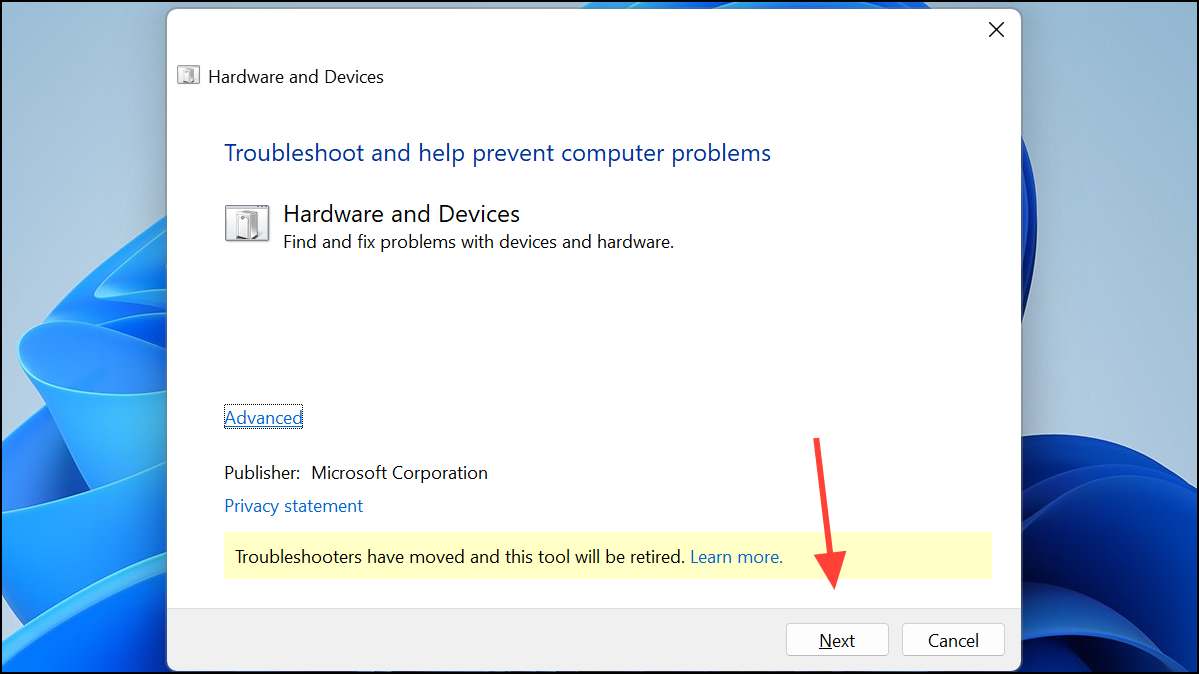Cancel the Hardware and Devices troubleshooter
This screenshot has height=674, width=1199.
tap(953, 640)
